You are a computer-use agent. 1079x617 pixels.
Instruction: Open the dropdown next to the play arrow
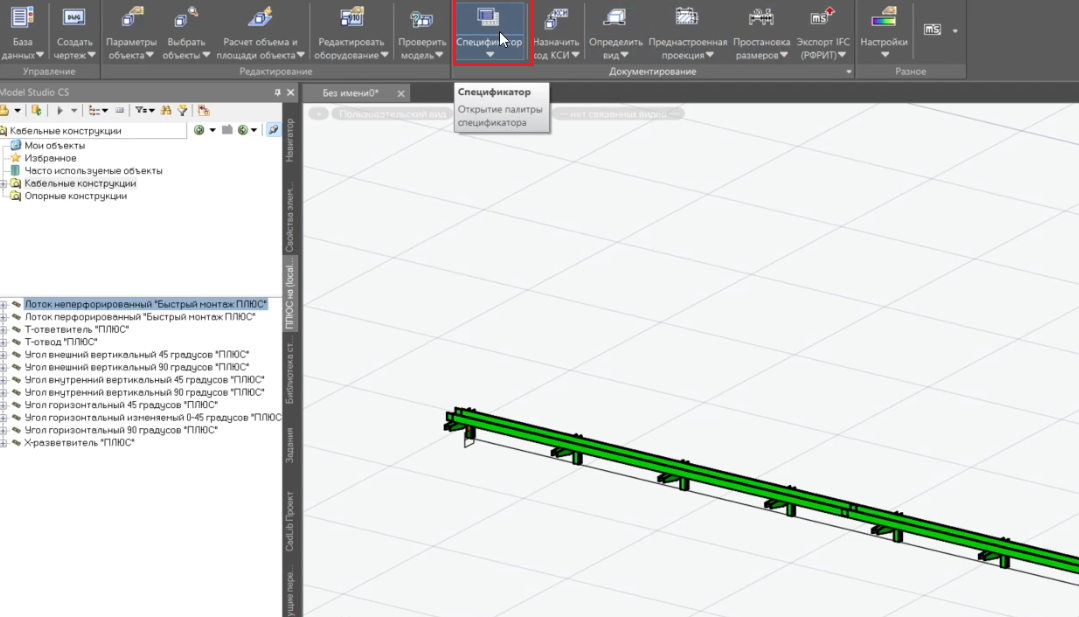pyautogui.click(x=74, y=110)
